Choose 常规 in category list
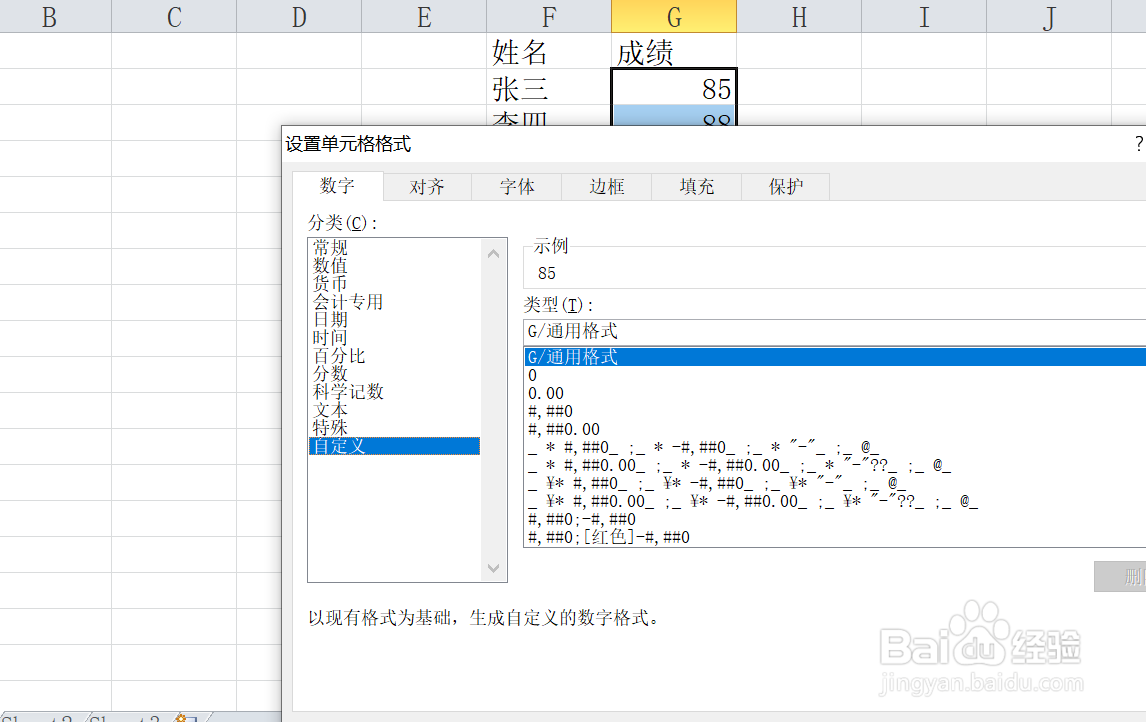This screenshot has width=1146, height=722. (330, 248)
